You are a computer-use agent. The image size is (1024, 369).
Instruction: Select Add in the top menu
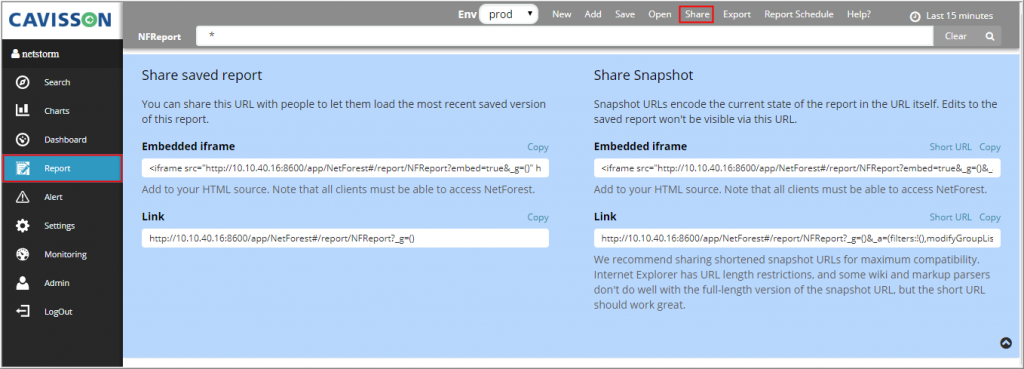click(x=593, y=14)
